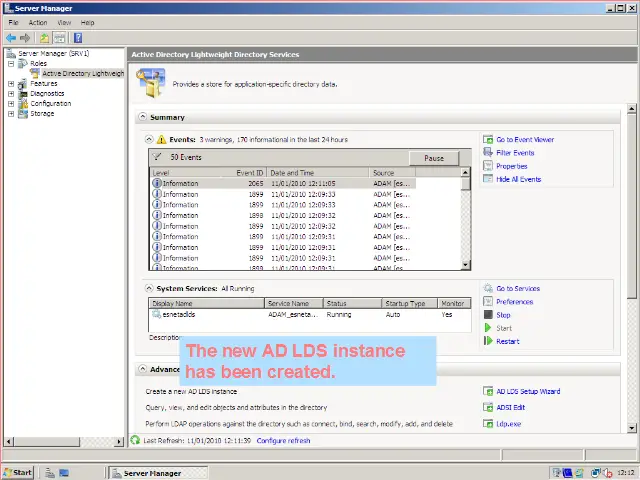Collapse the Events section chevron
This screenshot has height=480, width=640.
pyautogui.click(x=149, y=140)
